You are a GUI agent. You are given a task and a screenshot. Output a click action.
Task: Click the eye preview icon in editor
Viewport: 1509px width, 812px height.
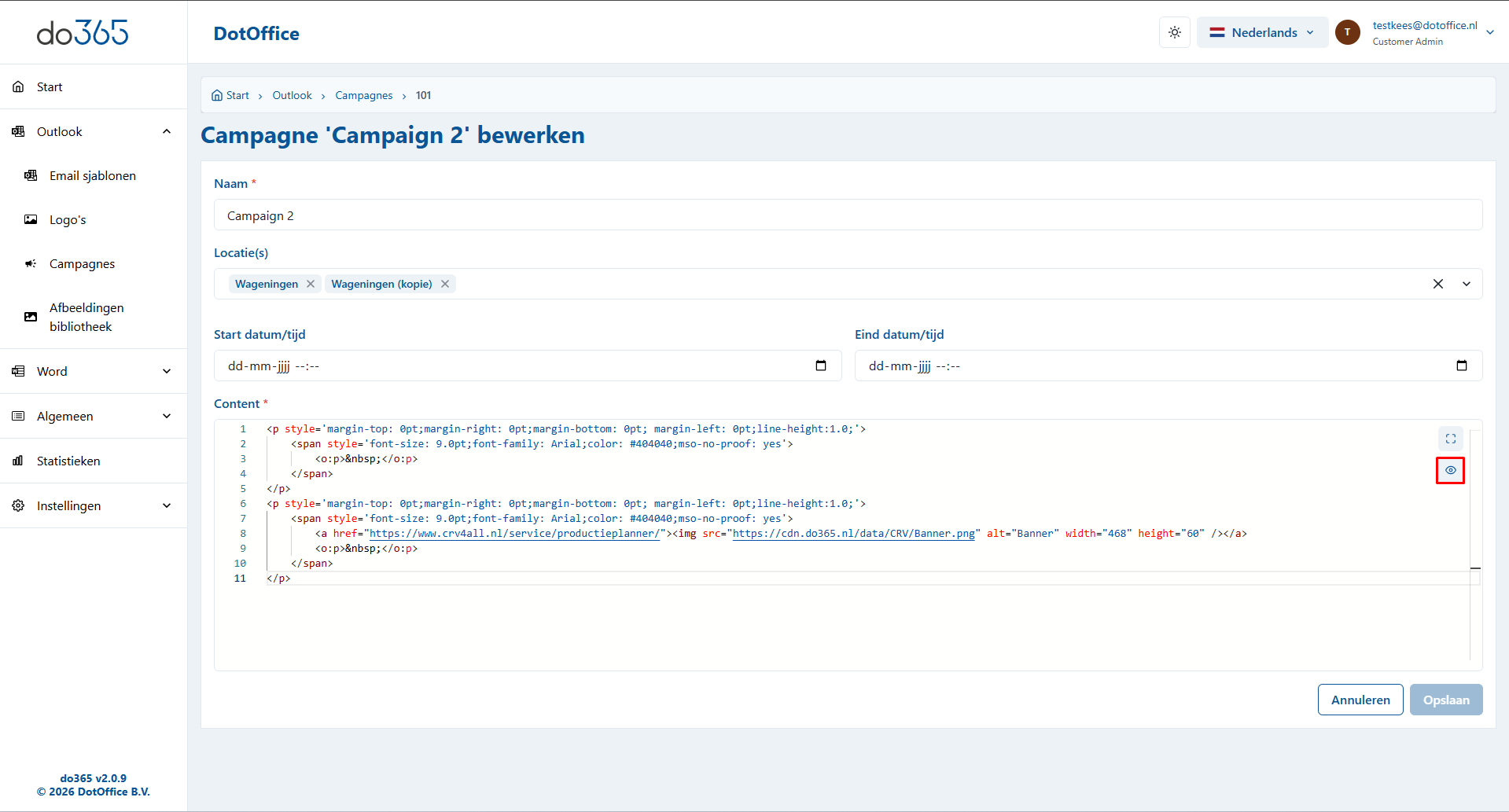pyautogui.click(x=1450, y=470)
